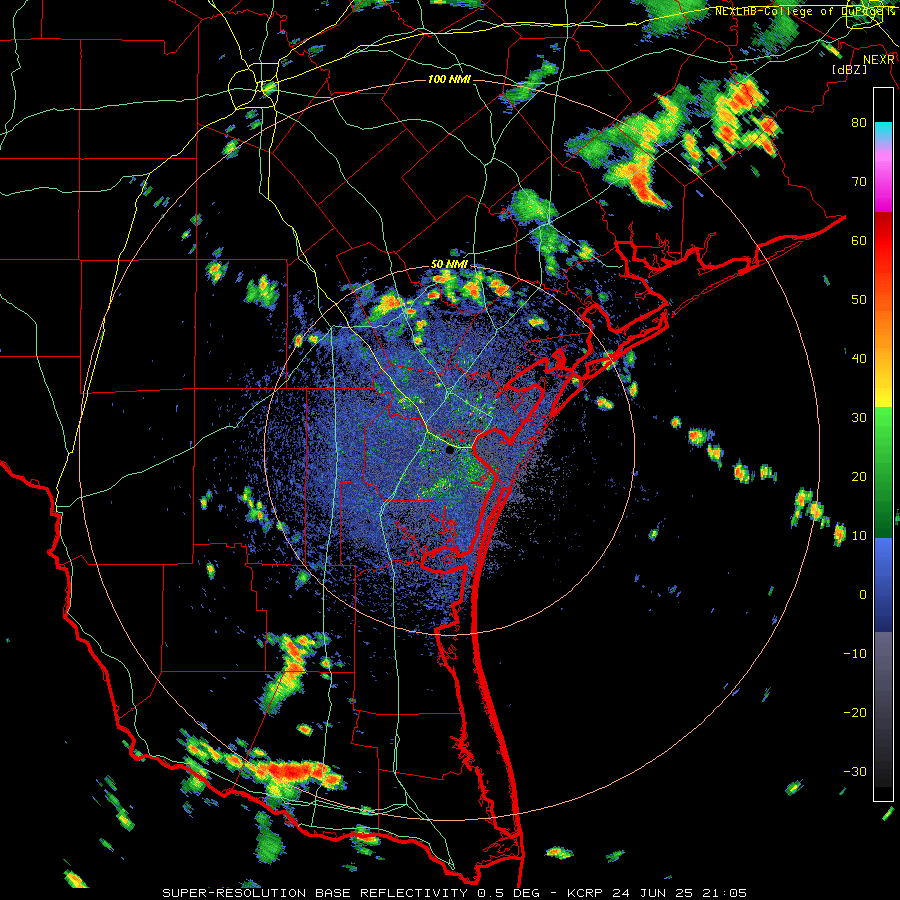Click the 30 value on the dBZ scale
Image resolution: width=900 pixels, height=900 pixels.
pyautogui.click(x=859, y=418)
